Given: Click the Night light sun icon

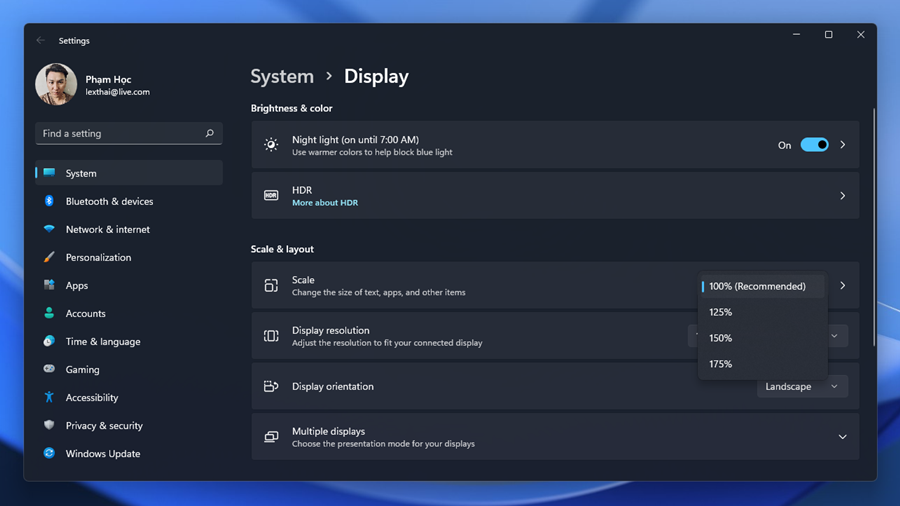Looking at the screenshot, I should click(271, 145).
